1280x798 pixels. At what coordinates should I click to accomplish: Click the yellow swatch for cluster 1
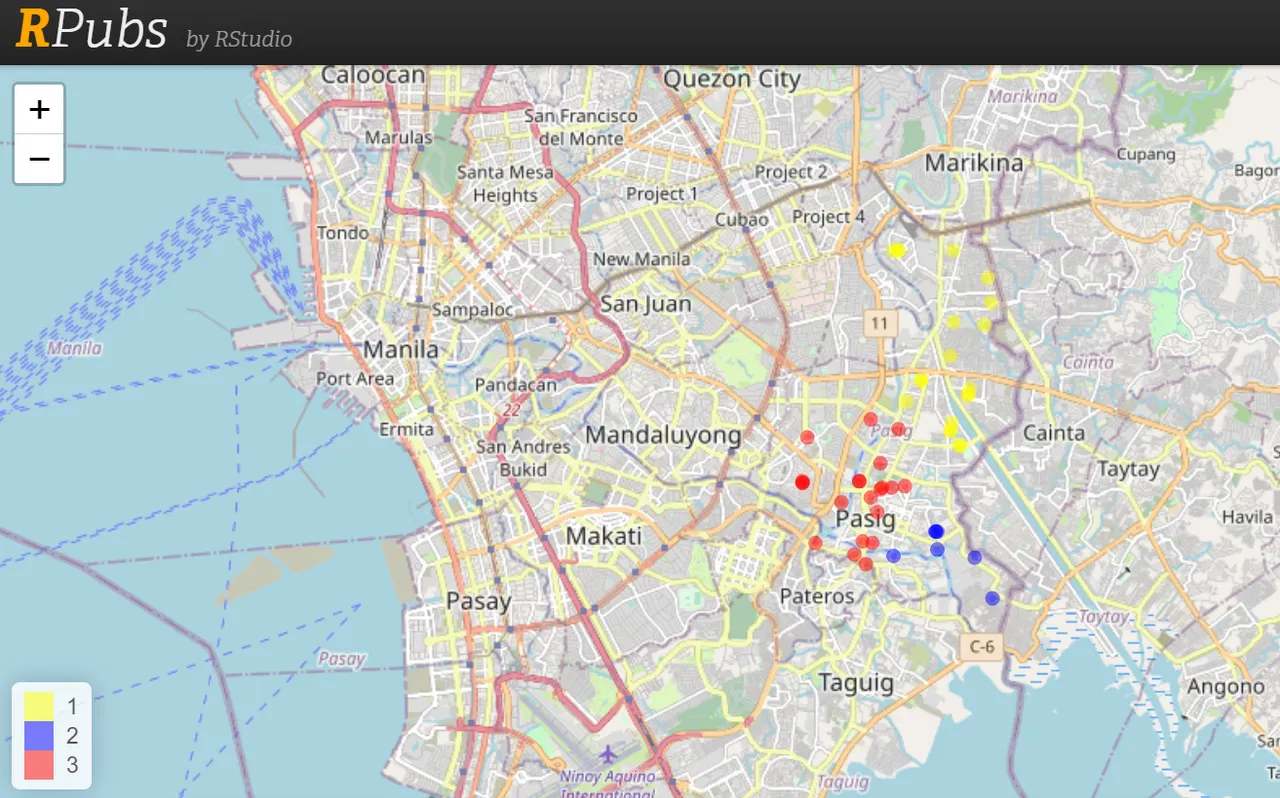click(x=41, y=706)
